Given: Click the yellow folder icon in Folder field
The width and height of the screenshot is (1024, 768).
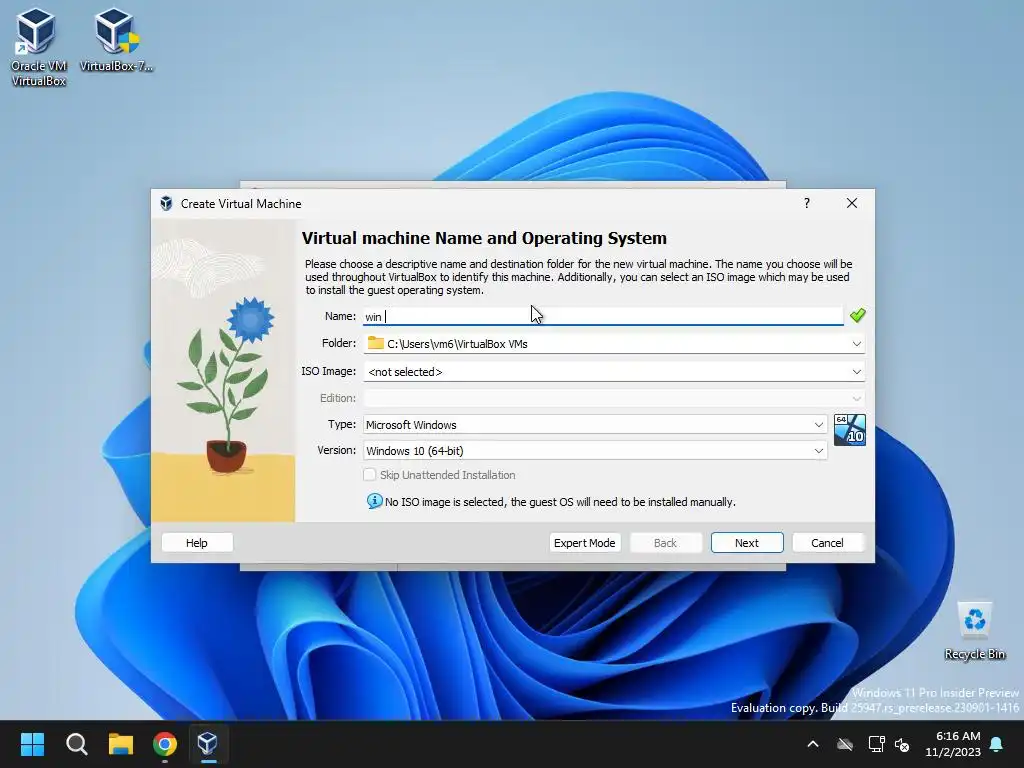Looking at the screenshot, I should click(x=376, y=343).
